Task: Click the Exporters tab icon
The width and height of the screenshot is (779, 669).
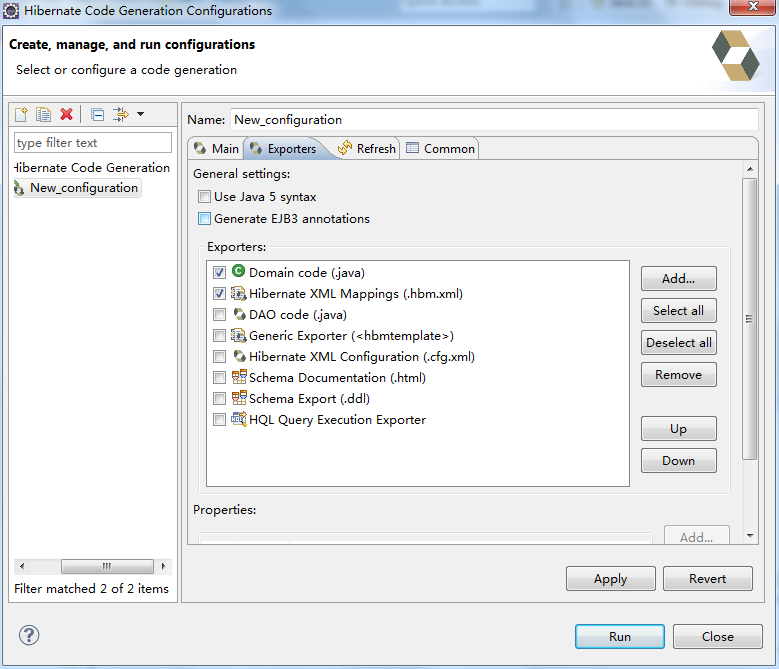Action: 256,148
